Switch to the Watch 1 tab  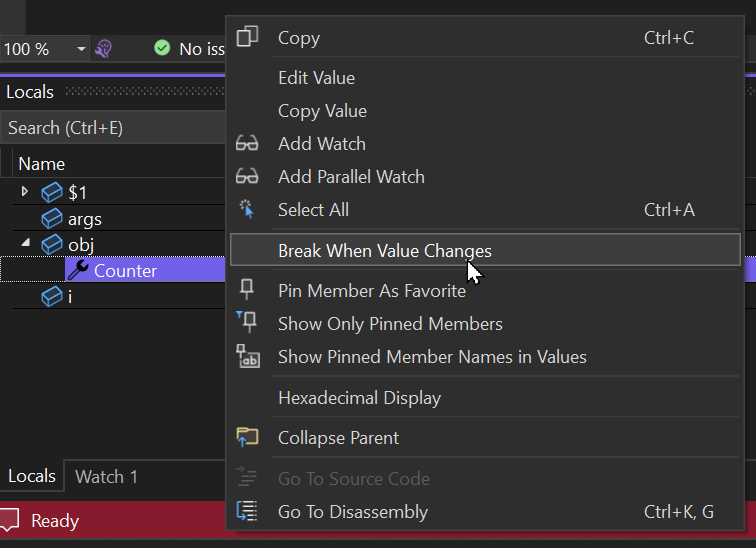coord(106,476)
